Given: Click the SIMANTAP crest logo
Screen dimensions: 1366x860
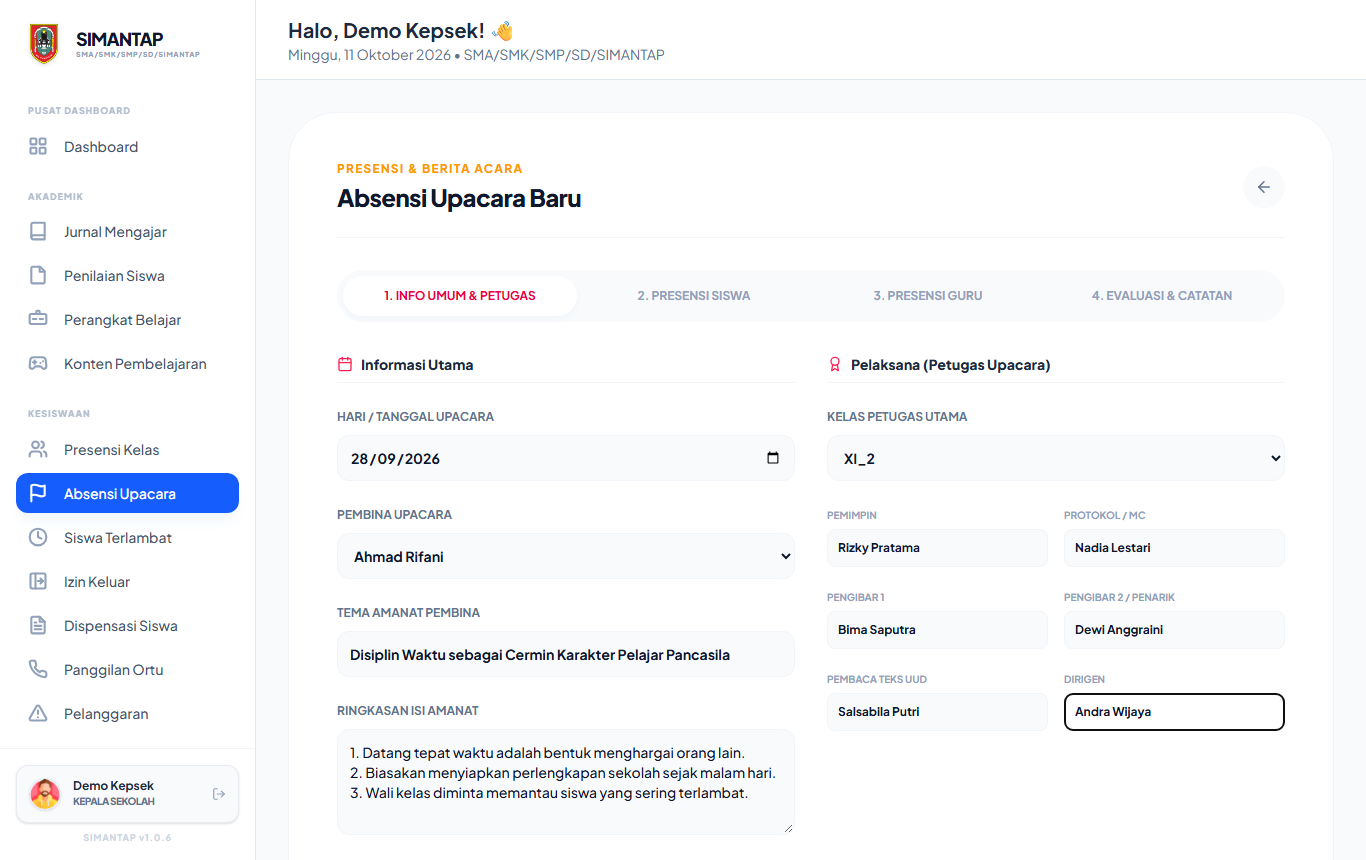Looking at the screenshot, I should [x=44, y=44].
